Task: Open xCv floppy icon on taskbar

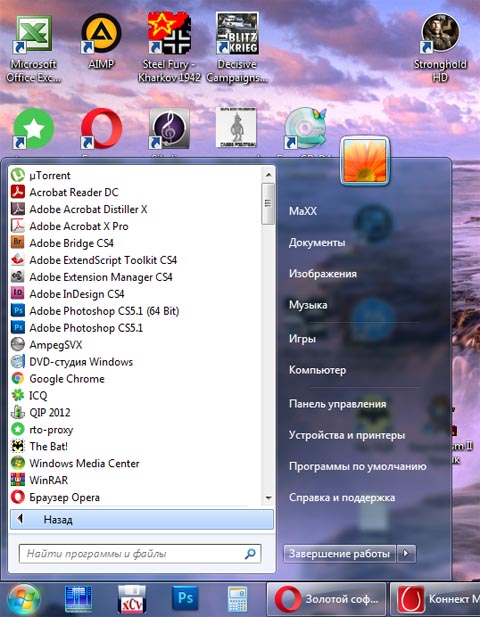Action: coord(132,599)
